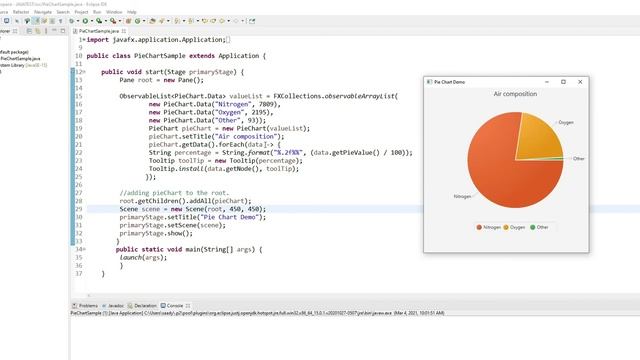This screenshot has width=640, height=360.
Task: Go to Previous Annotation via toolbar
Action: pyautogui.click(x=191, y=21)
